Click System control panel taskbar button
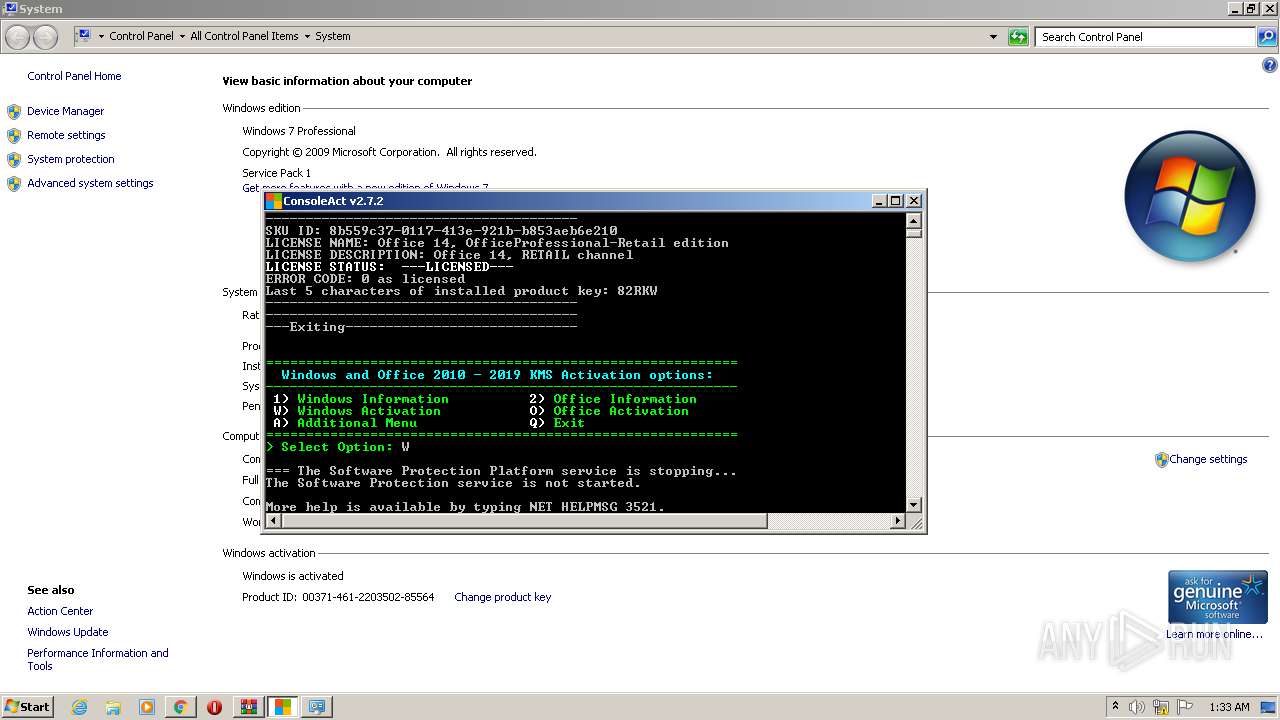The height and width of the screenshot is (720, 1280). point(317,707)
